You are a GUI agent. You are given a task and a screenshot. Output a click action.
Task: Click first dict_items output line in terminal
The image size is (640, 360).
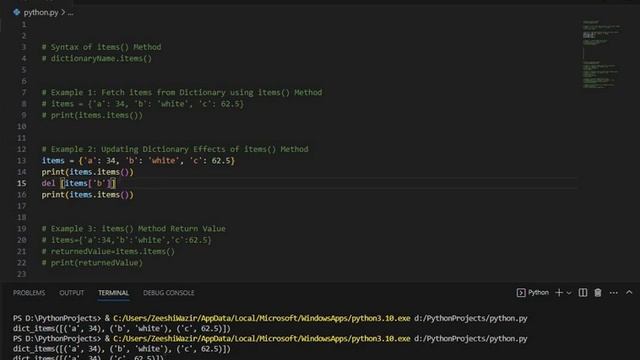[122, 328]
